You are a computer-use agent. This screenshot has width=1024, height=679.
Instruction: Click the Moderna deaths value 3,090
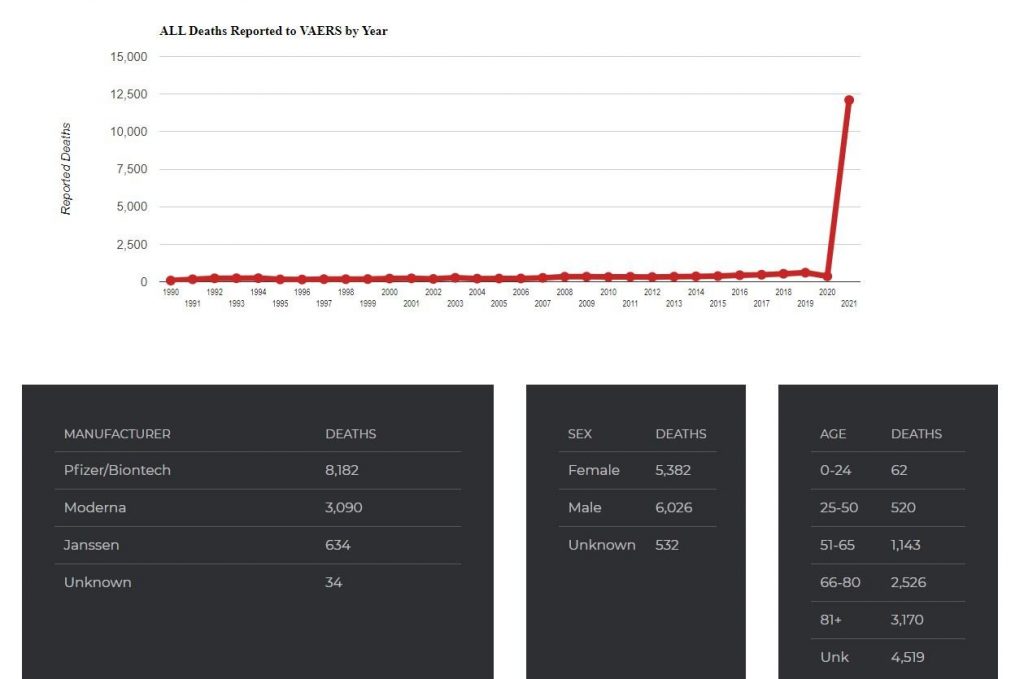[343, 508]
